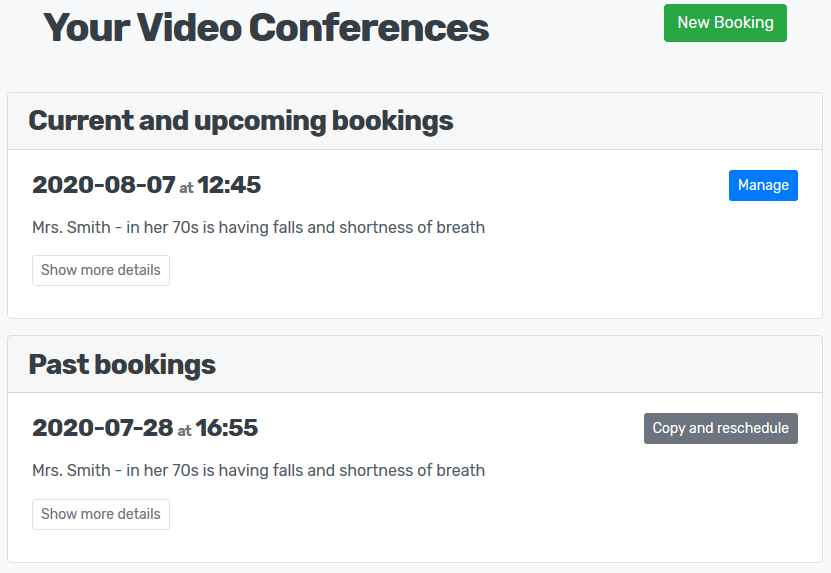Image resolution: width=831 pixels, height=573 pixels.
Task: Expand Show more details for upcoming booking
Action: pos(101,270)
